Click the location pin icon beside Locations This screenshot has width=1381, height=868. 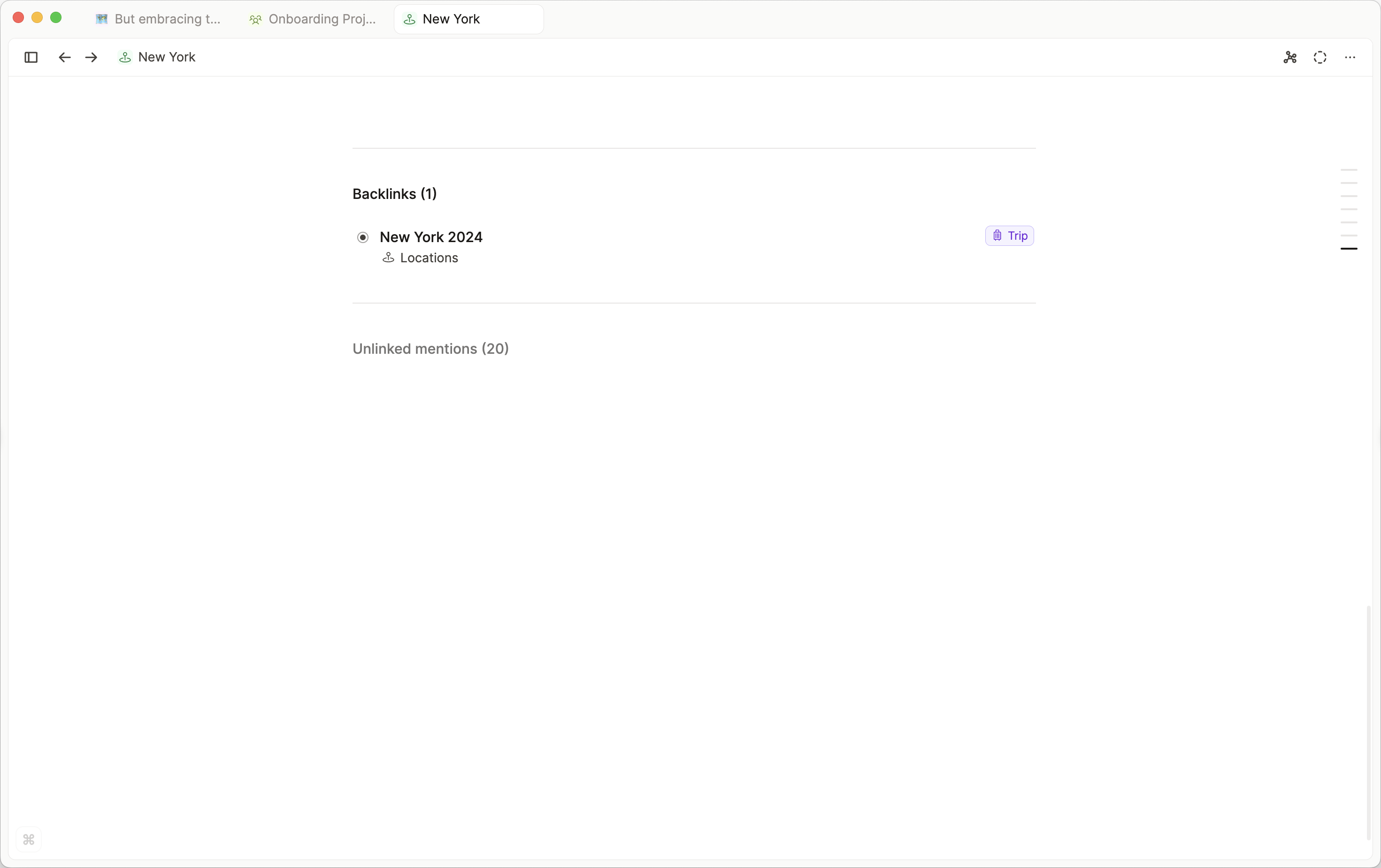388,258
